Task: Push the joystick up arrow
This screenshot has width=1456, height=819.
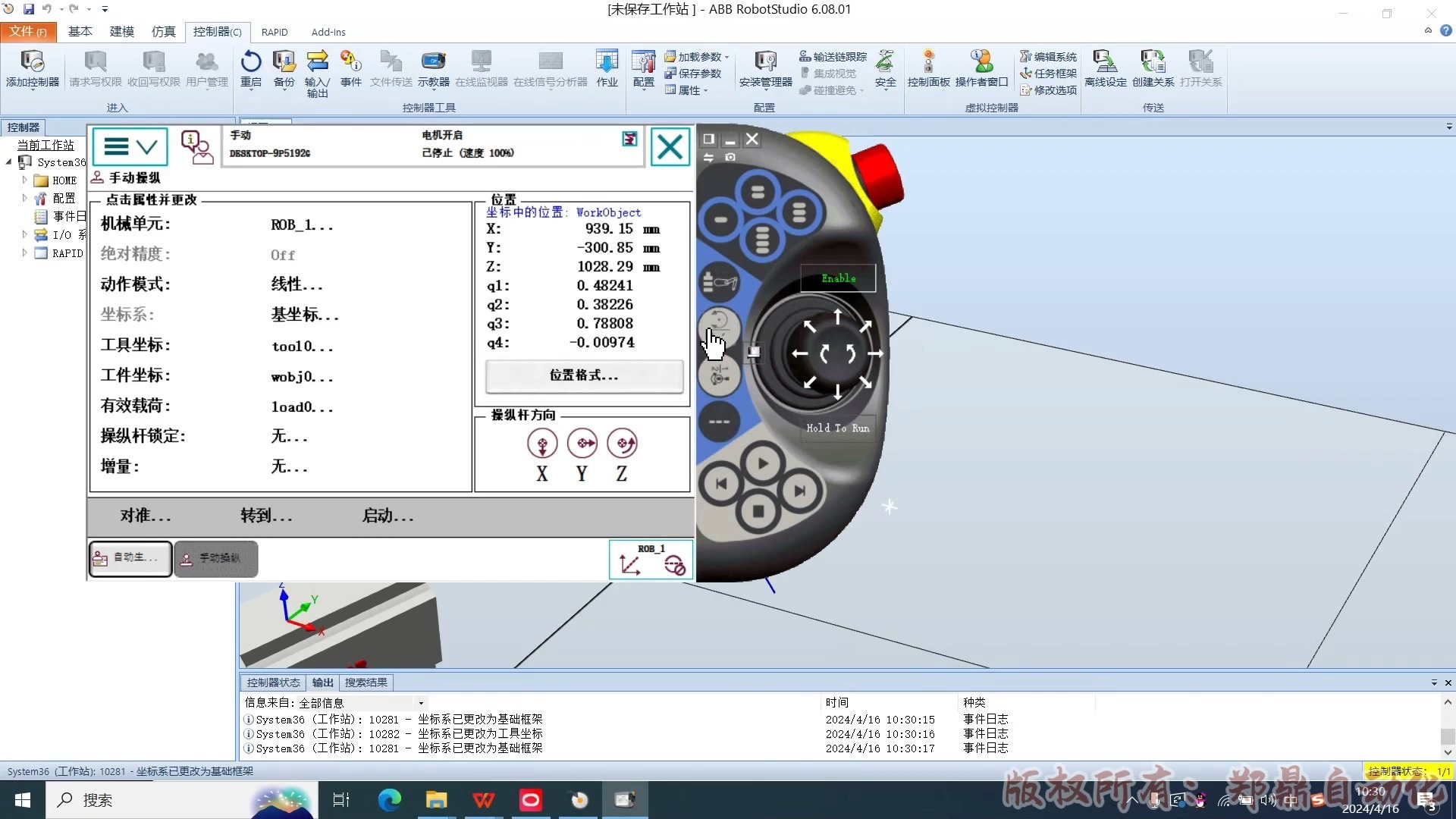Action: [837, 318]
